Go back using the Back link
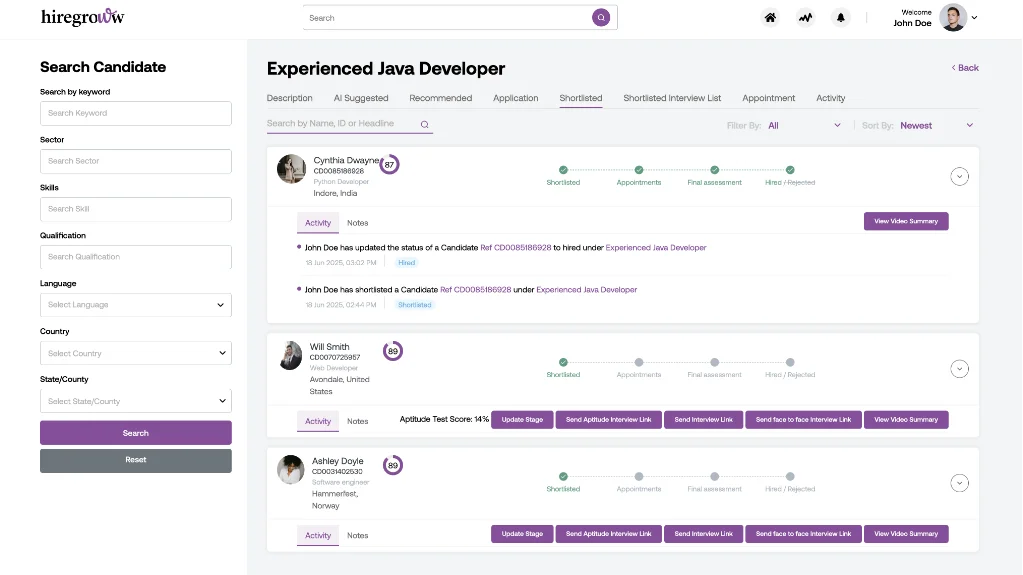Screen dimensions: 1023x575 pyautogui.click(x=965, y=68)
